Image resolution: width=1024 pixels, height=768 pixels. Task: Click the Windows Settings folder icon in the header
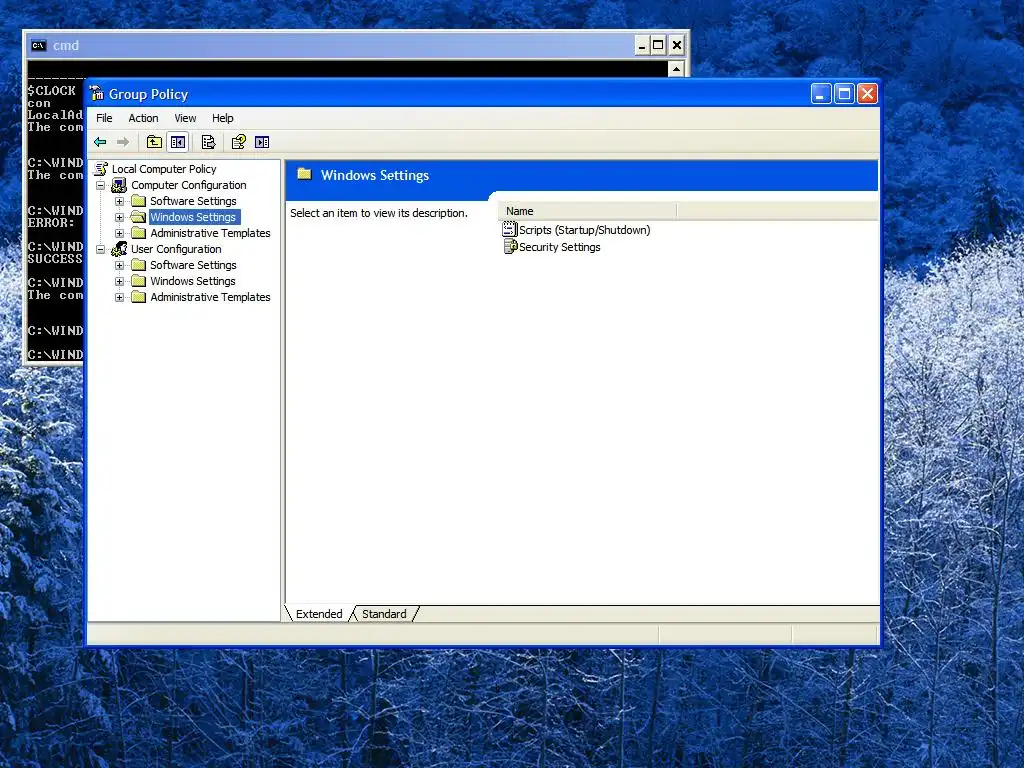(x=304, y=174)
